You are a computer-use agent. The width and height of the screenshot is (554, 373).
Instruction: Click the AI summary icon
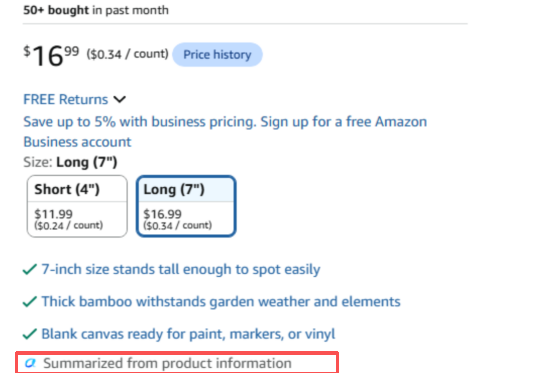(30, 363)
